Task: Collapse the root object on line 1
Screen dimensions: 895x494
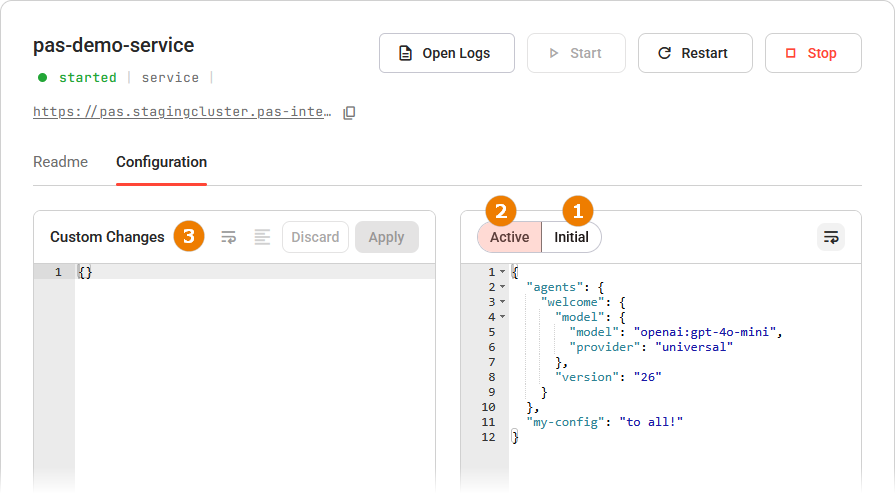Action: pyautogui.click(x=502, y=272)
